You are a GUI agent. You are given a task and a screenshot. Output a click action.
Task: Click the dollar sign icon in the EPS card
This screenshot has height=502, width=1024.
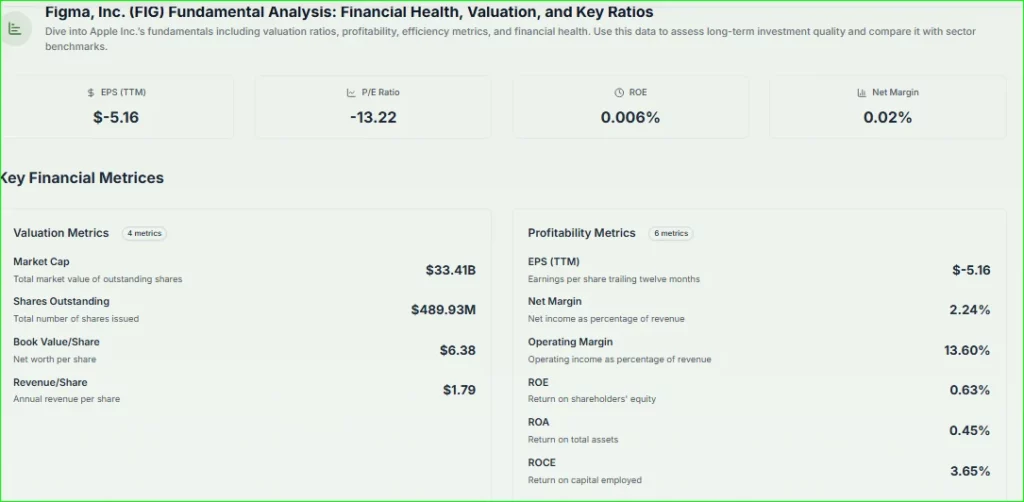(x=91, y=93)
